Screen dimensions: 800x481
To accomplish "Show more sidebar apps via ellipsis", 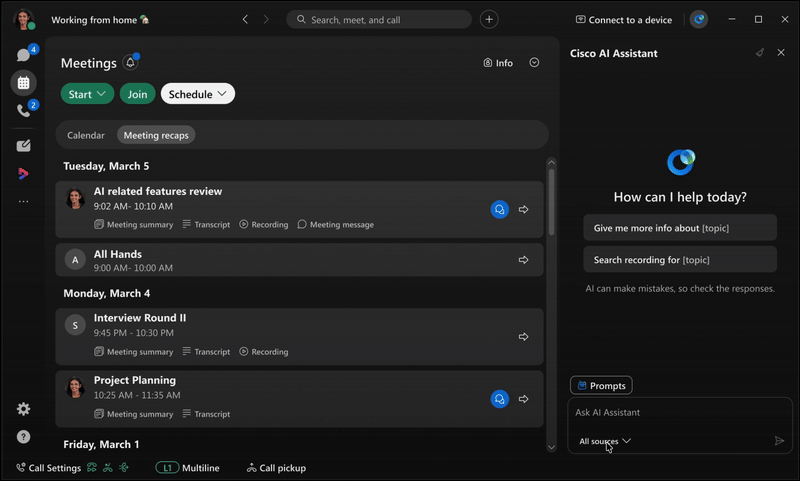I will pyautogui.click(x=23, y=201).
